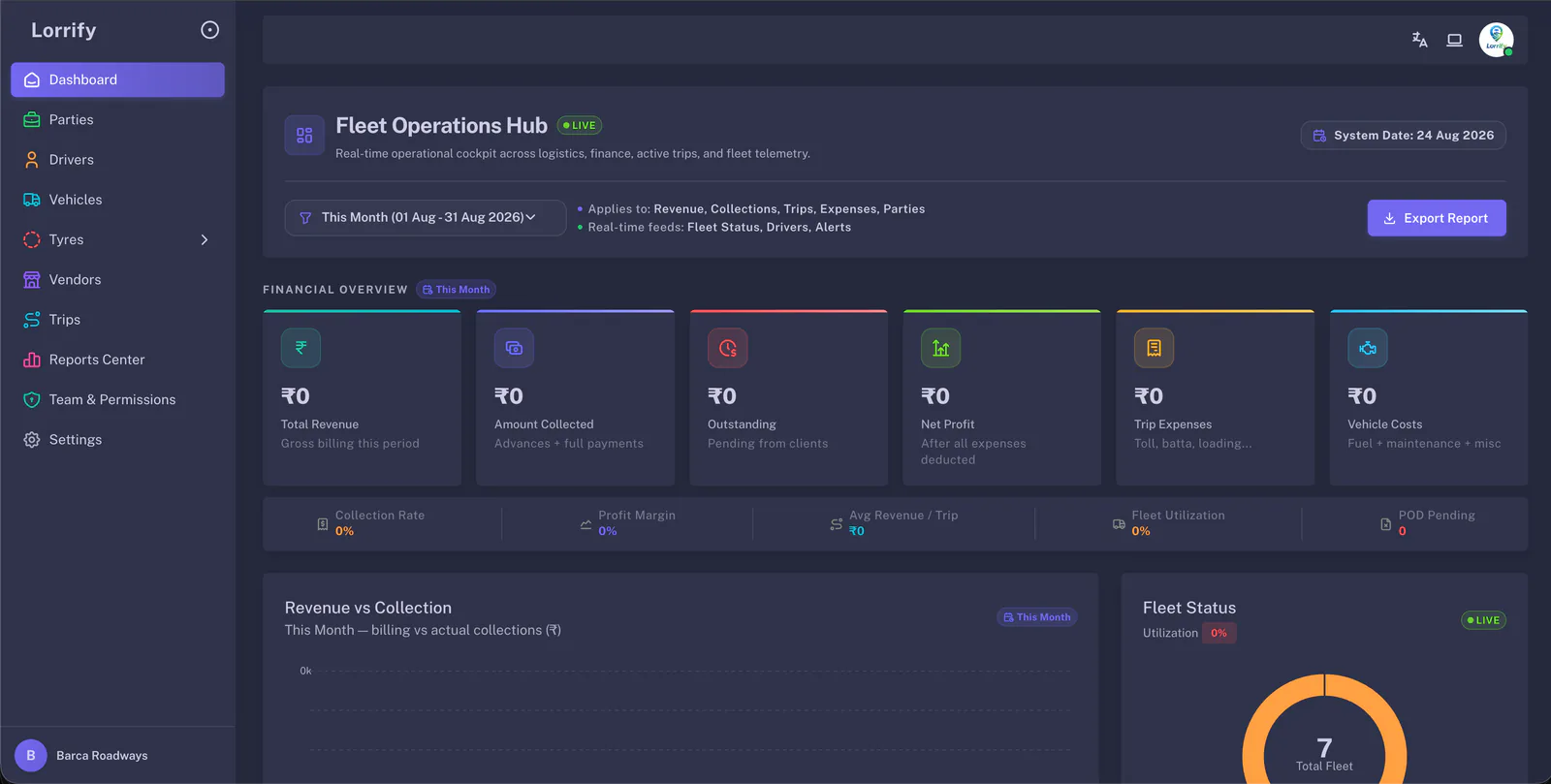Image resolution: width=1551 pixels, height=784 pixels.
Task: Click the Export Report button
Action: (x=1437, y=218)
